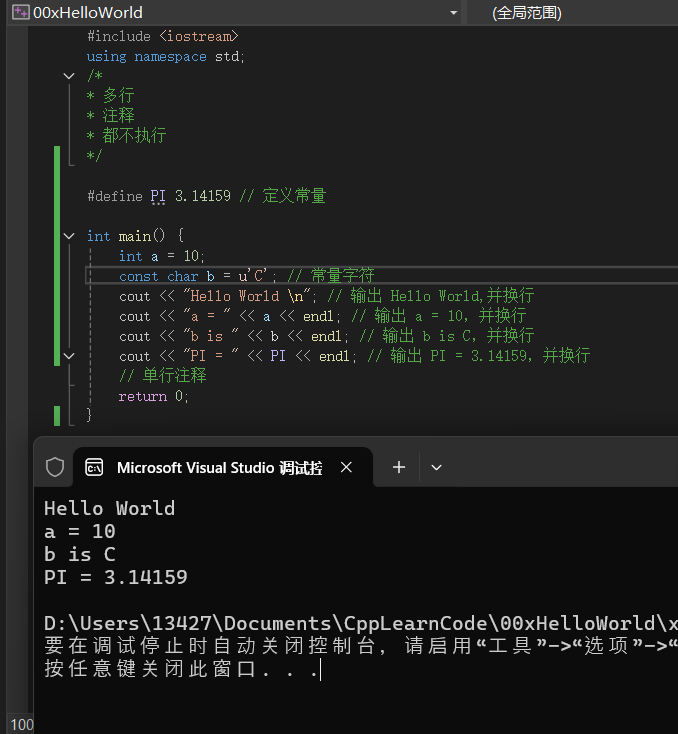
Task: Click the D:\Users\13427 path output line
Action: 361,623
